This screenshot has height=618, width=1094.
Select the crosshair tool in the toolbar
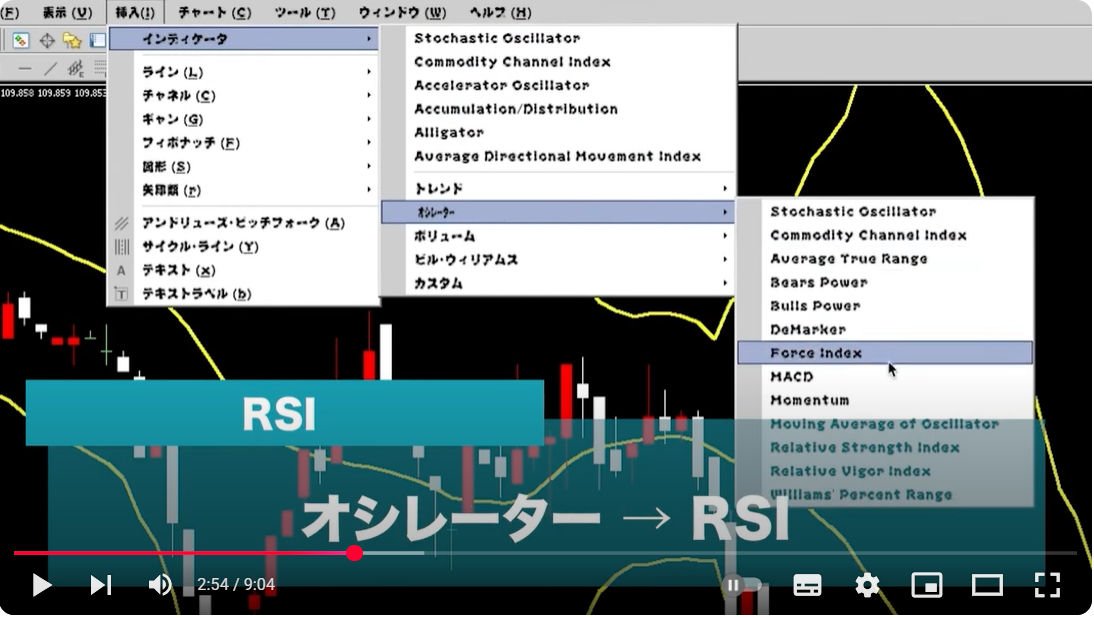[47, 40]
